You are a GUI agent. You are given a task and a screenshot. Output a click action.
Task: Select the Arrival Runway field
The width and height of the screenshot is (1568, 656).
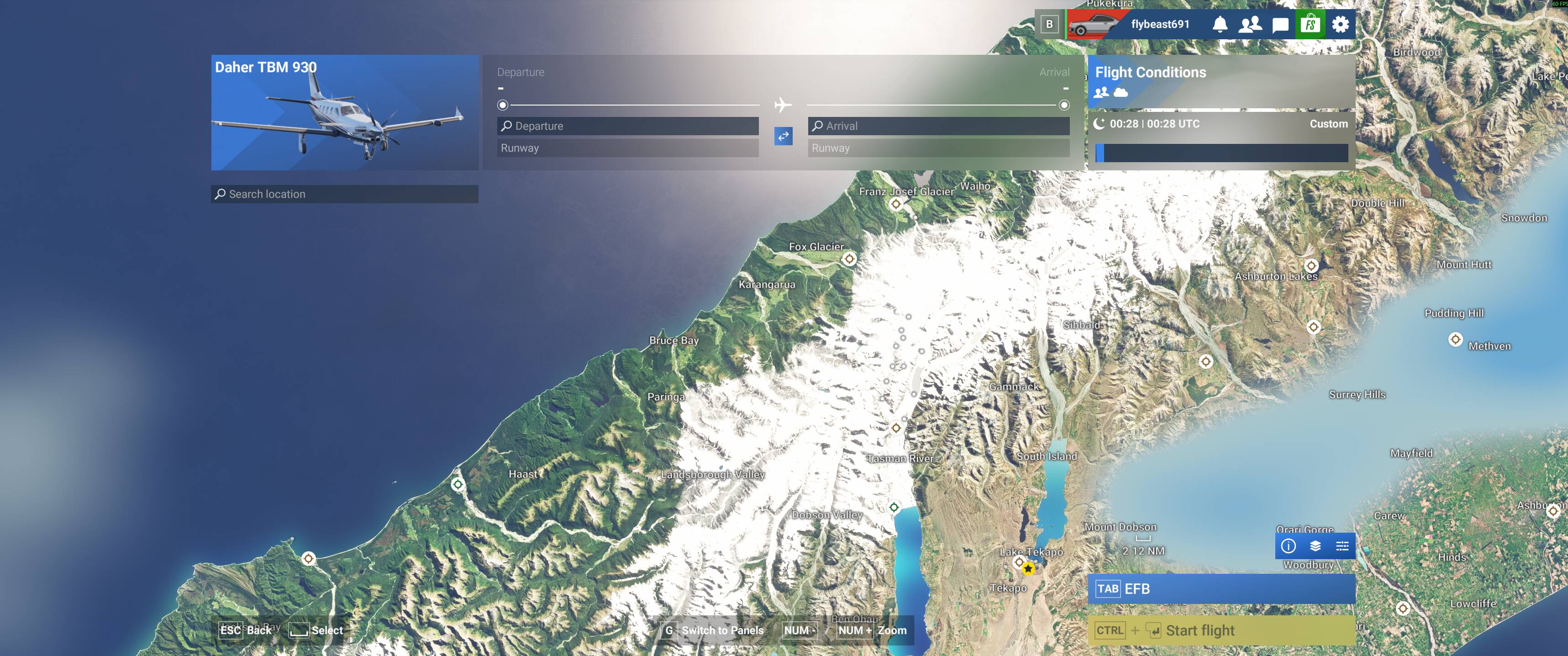tap(938, 148)
